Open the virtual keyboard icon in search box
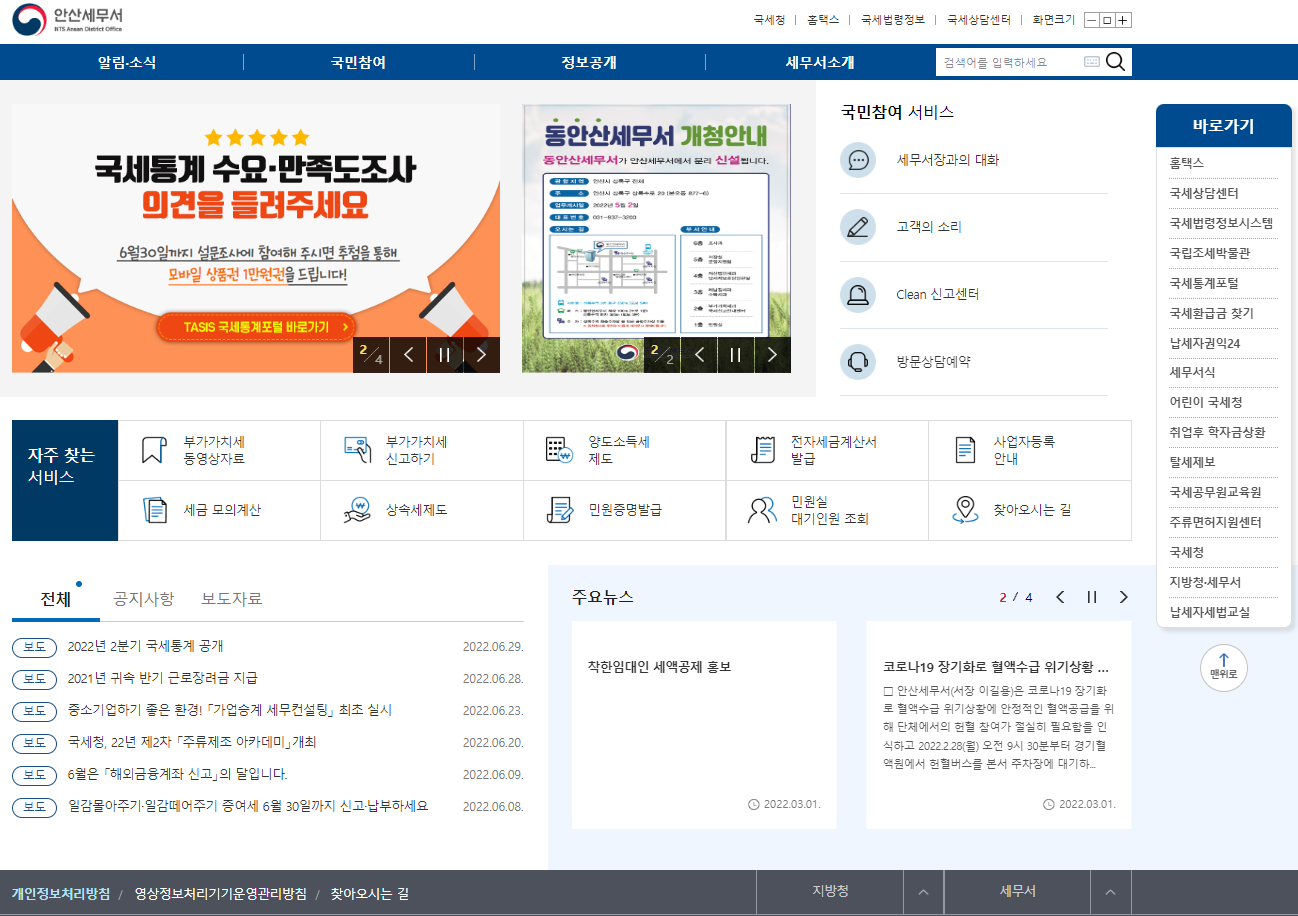Viewport: 1298px width, 916px height. [x=1091, y=62]
